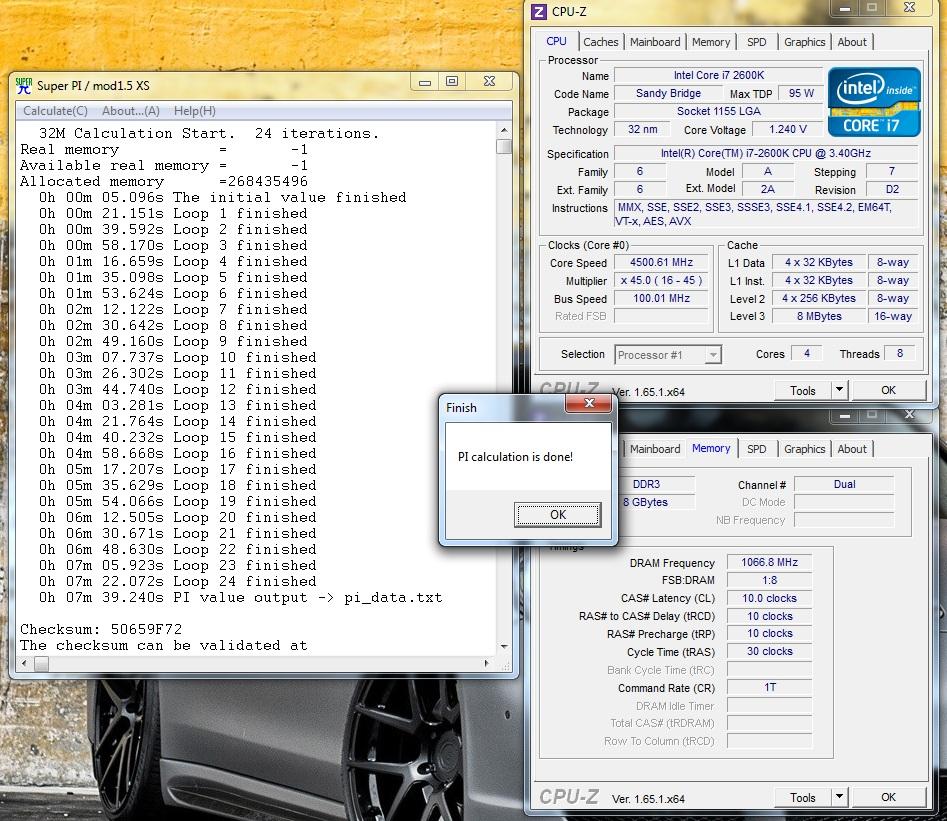
Task: Switch to Caches tab in CPU-Z
Action: 601,42
